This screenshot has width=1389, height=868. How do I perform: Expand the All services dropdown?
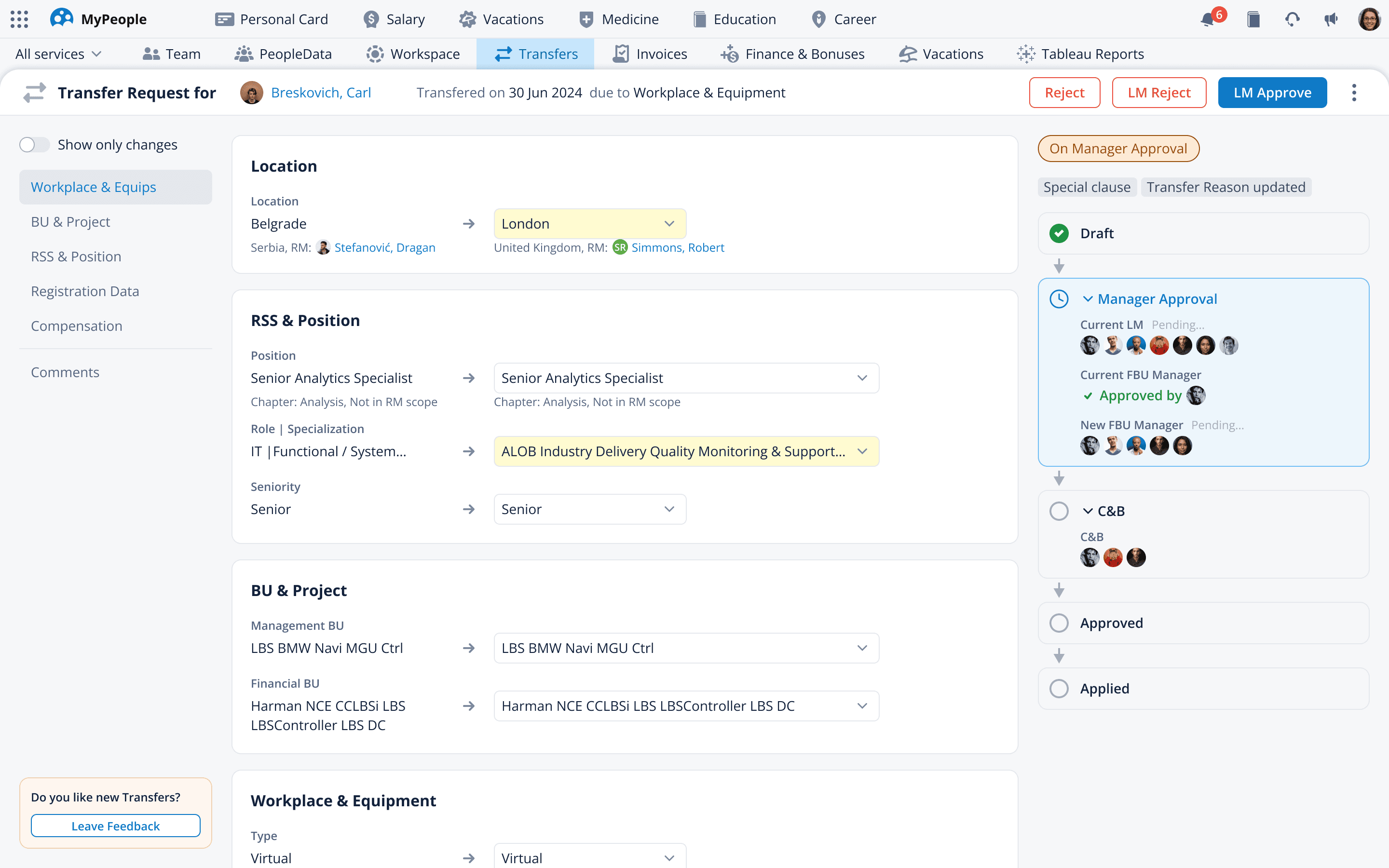pos(58,54)
